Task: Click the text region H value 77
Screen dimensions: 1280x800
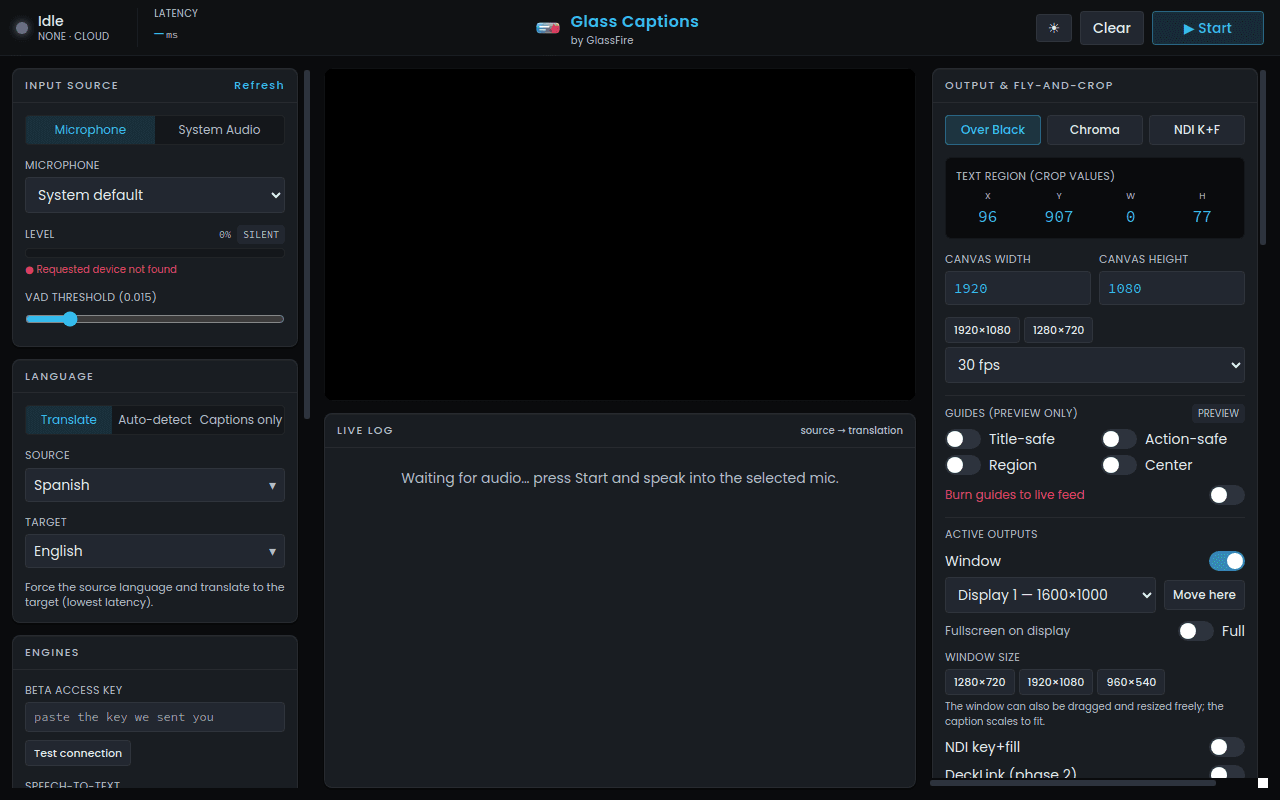Action: coord(1202,217)
